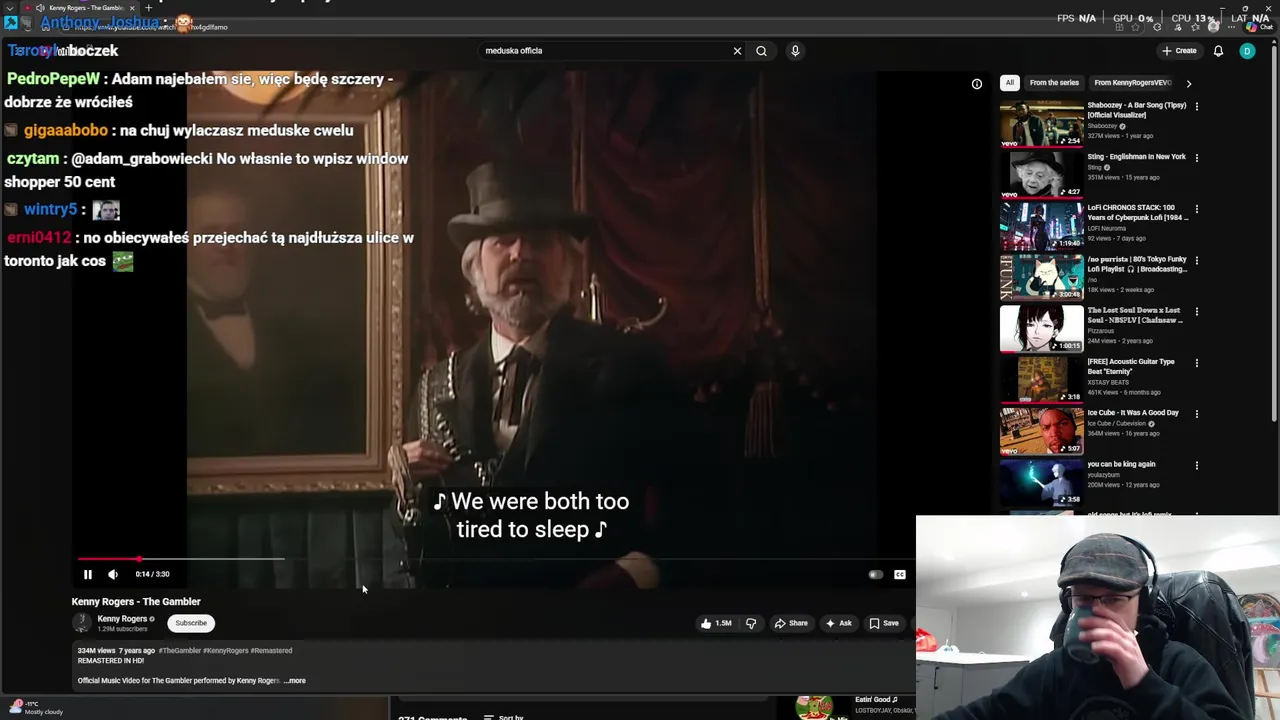This screenshot has height=720, width=1280.
Task: Save the video to a playlist
Action: tap(884, 623)
